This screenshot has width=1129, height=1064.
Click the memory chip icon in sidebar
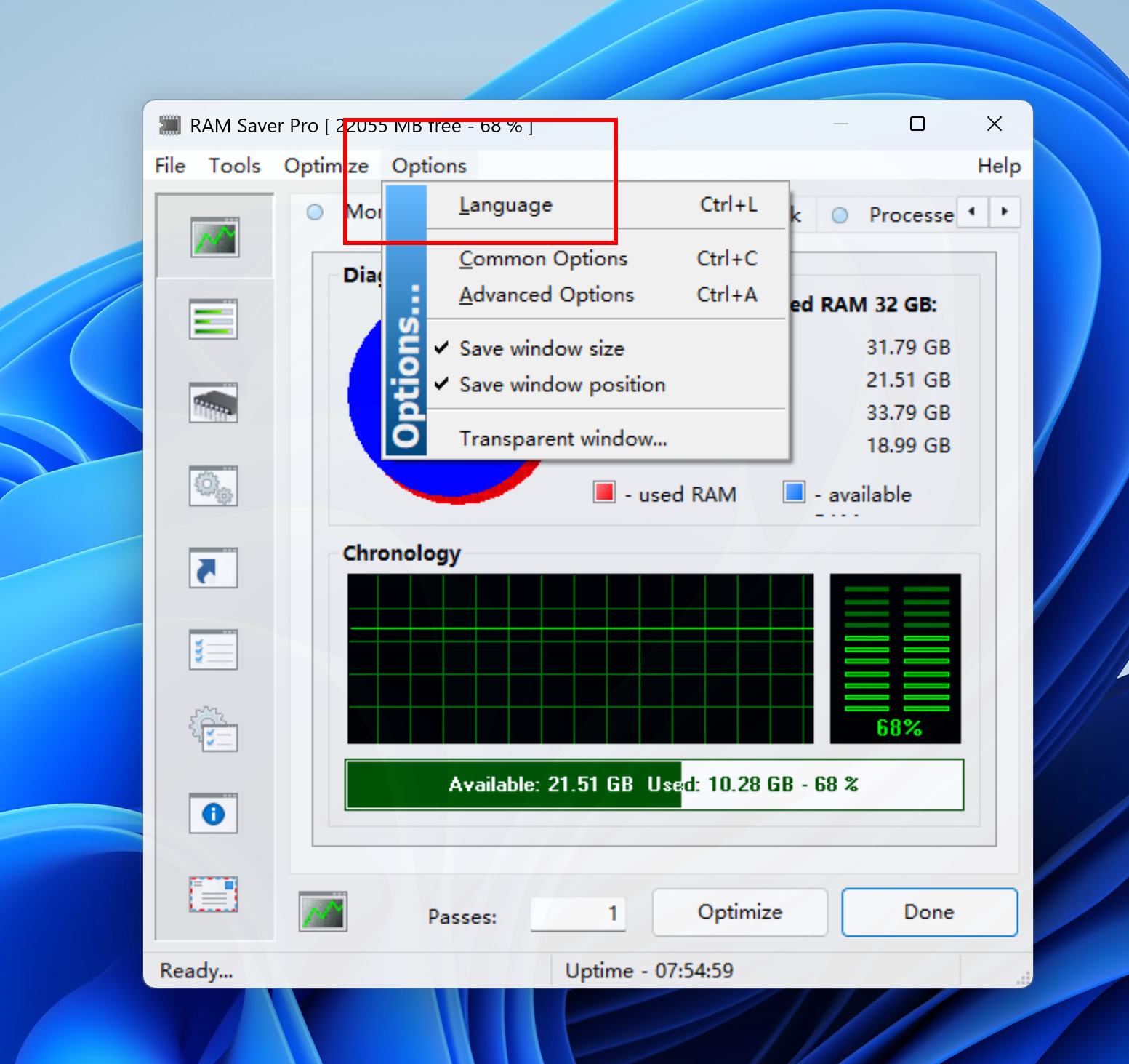[x=213, y=403]
